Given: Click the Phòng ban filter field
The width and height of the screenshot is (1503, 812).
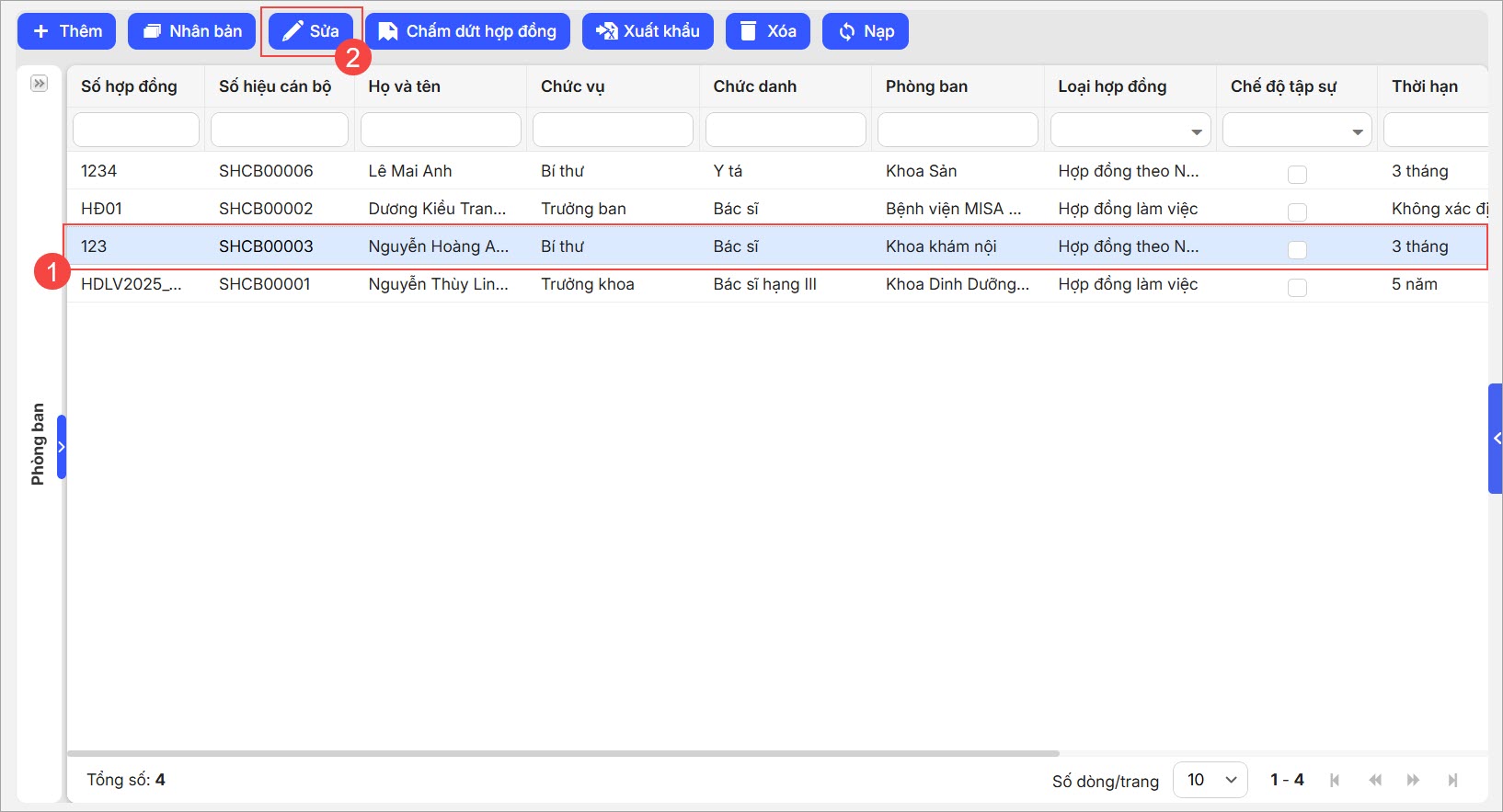Looking at the screenshot, I should tap(958, 130).
